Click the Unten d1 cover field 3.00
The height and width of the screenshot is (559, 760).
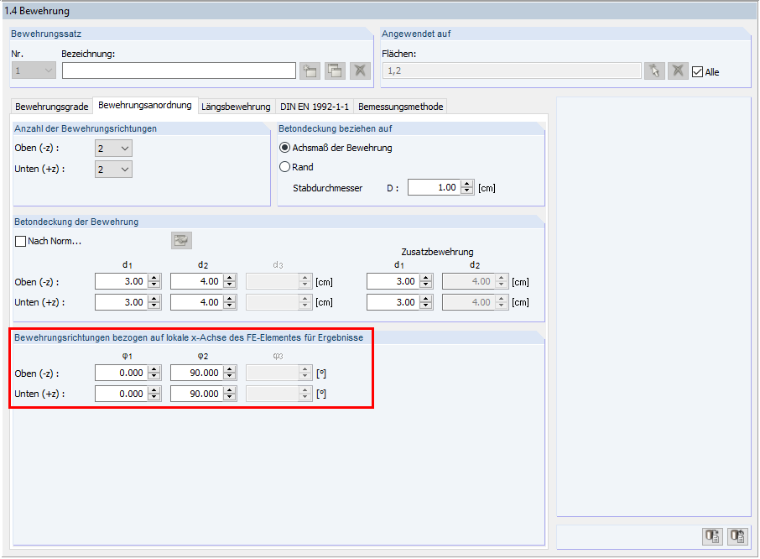(x=122, y=303)
